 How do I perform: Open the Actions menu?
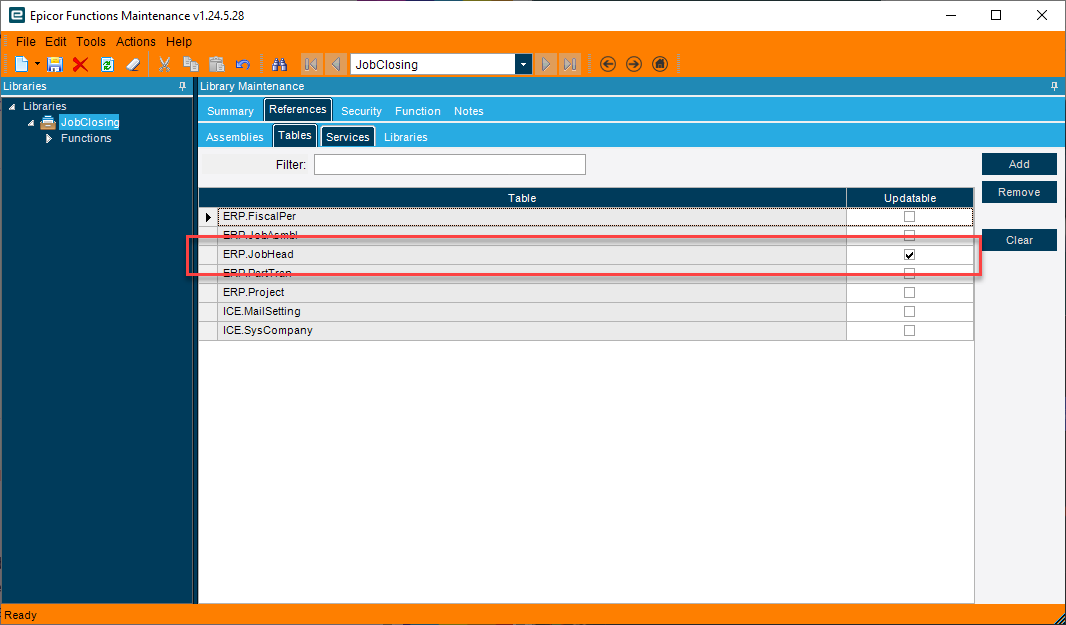[135, 41]
